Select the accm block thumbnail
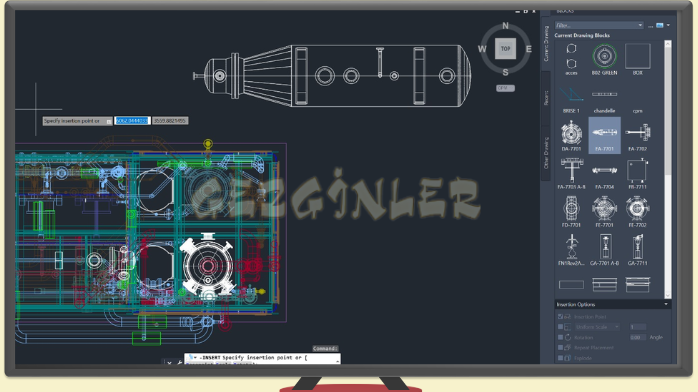The height and width of the screenshot is (392, 698). click(571, 60)
